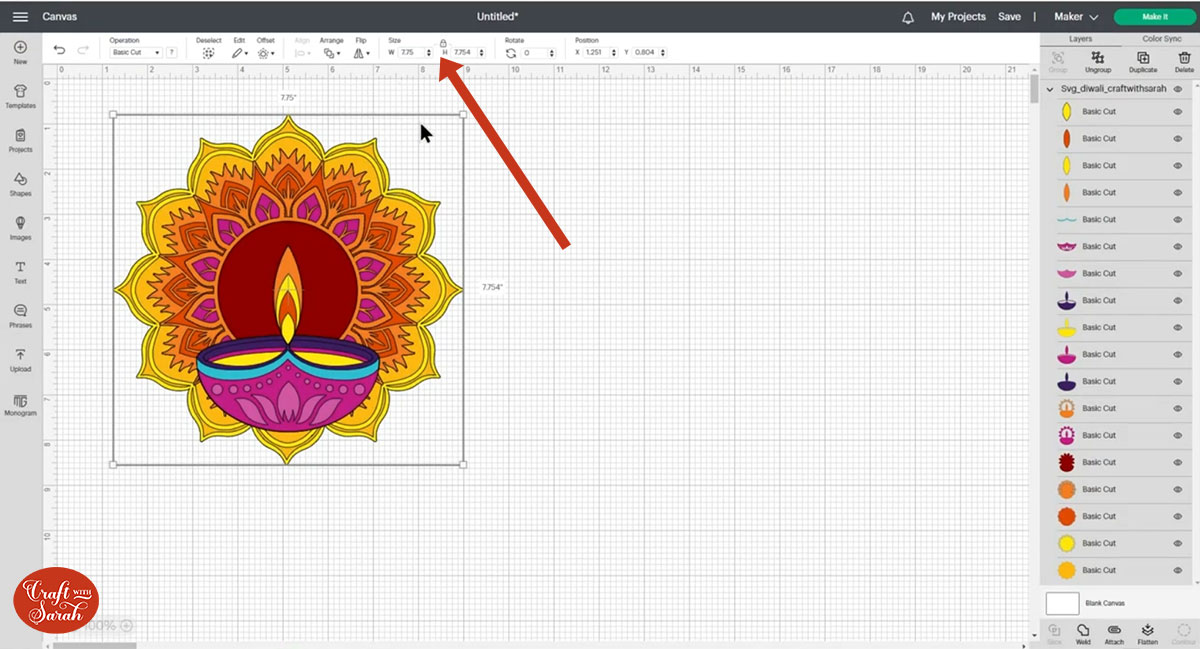
Task: Click the Blank Canvas color swatch
Action: tap(1062, 603)
